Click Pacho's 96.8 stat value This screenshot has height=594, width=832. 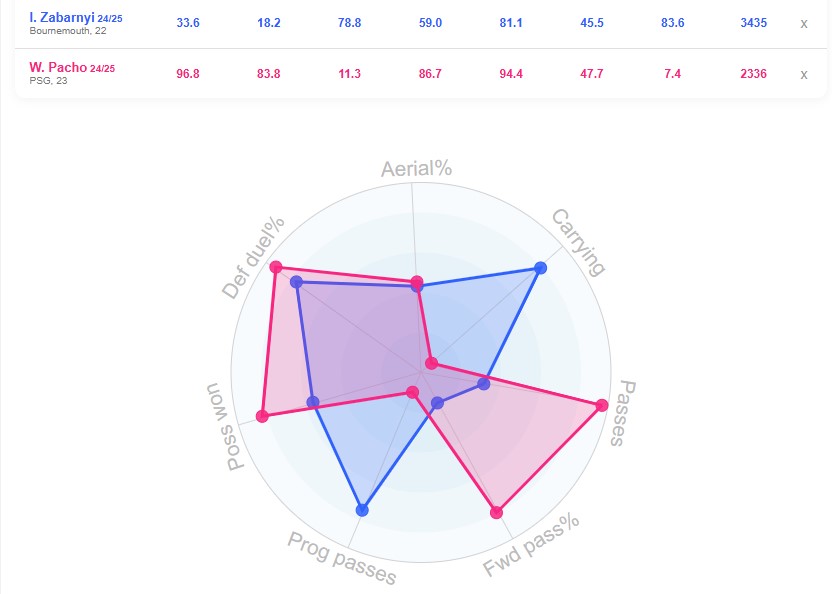(187, 74)
